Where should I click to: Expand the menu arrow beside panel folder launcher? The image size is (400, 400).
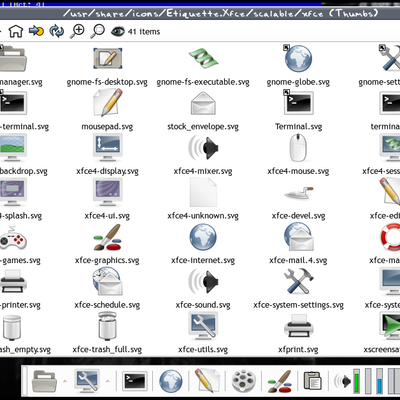65,381
